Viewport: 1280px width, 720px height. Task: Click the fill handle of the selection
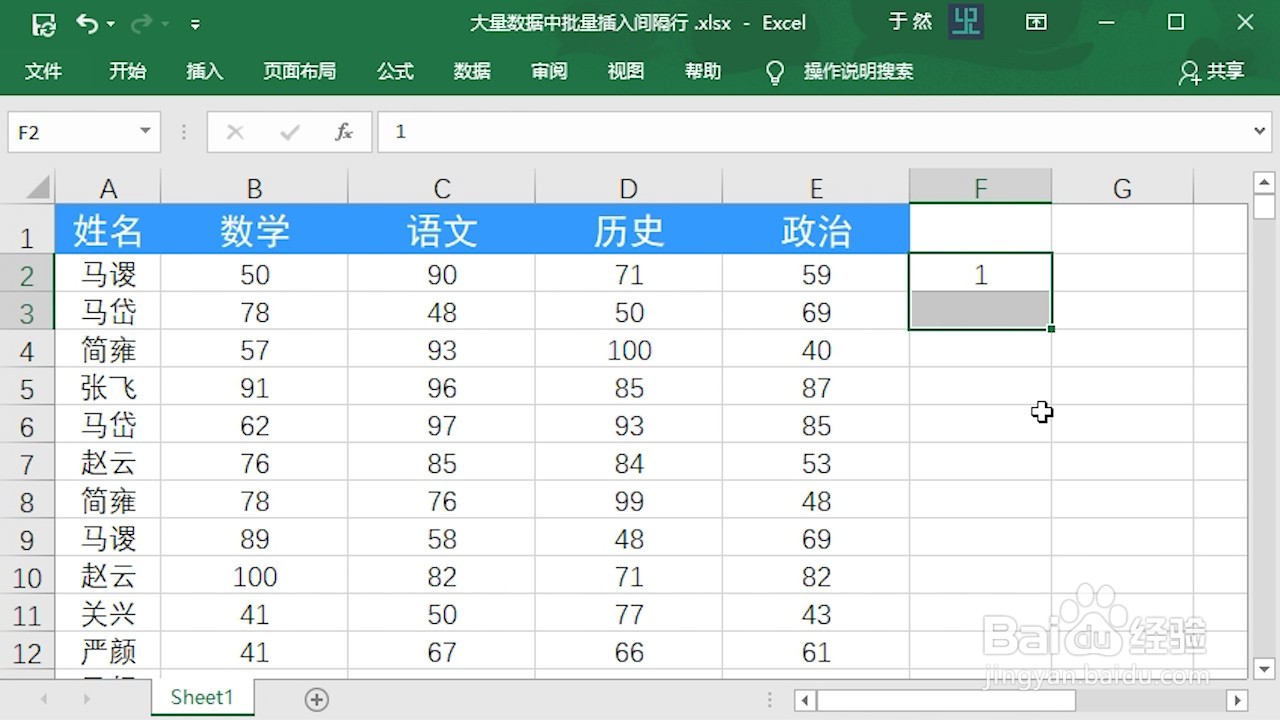(1052, 329)
